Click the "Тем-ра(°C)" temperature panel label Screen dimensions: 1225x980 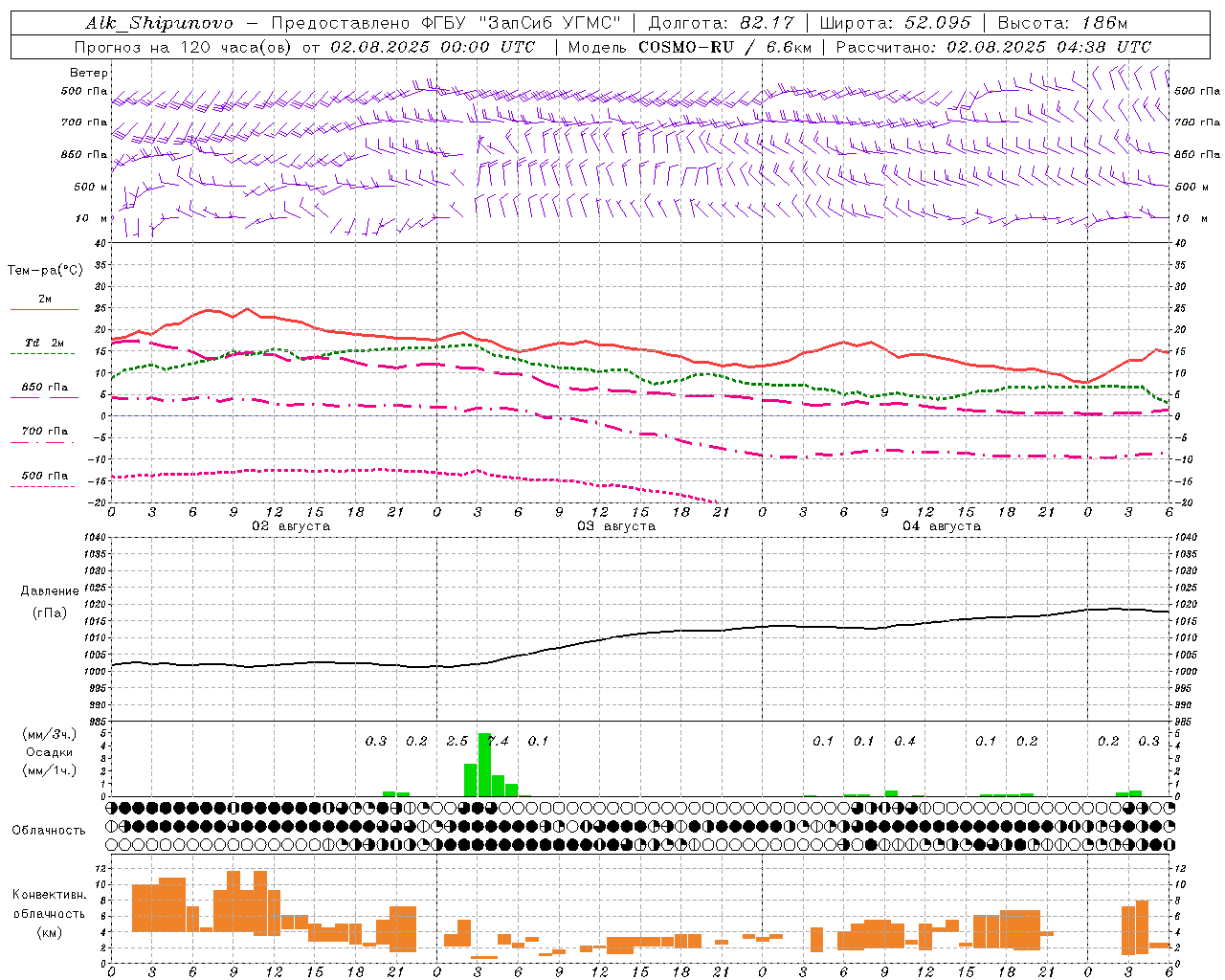[x=45, y=270]
